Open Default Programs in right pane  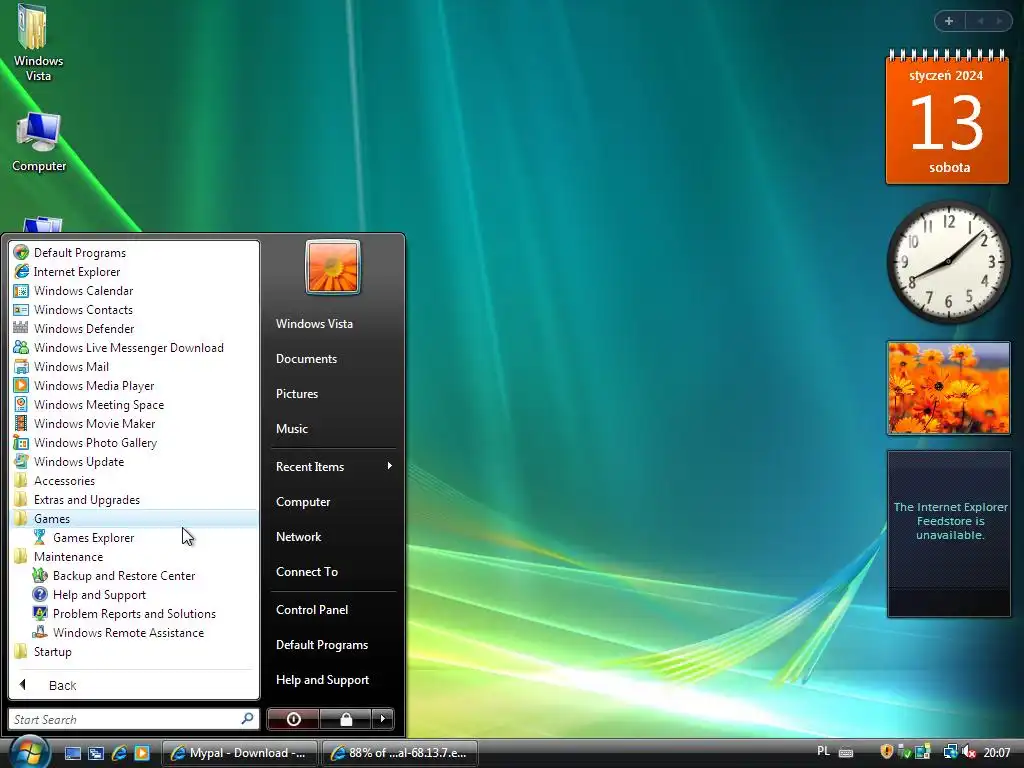coord(322,645)
